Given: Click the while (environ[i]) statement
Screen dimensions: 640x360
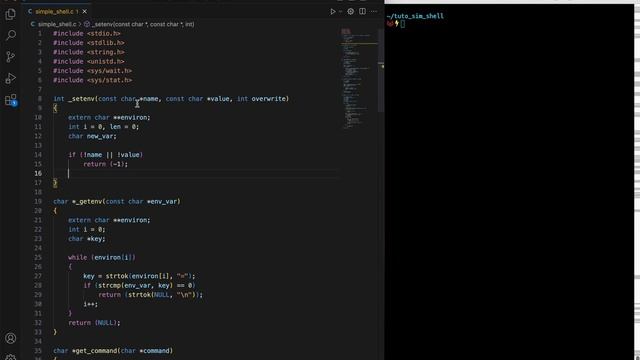Looking at the screenshot, I should pos(102,258).
